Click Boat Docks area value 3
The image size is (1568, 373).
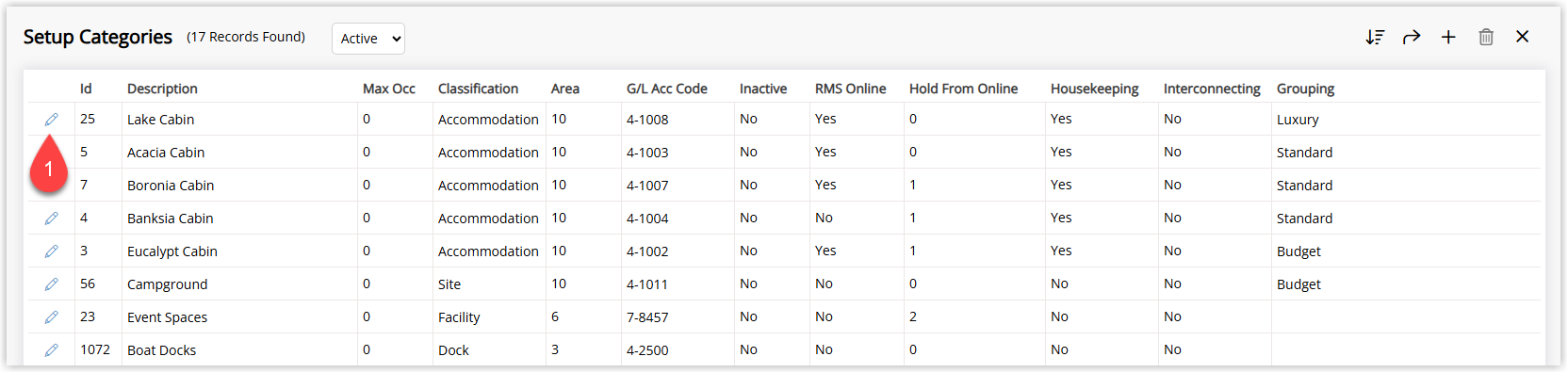coord(555,349)
